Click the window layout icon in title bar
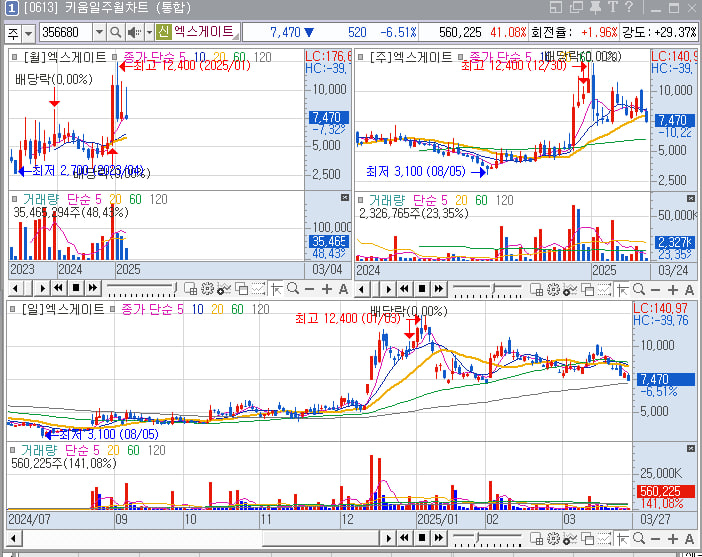The image size is (702, 557). [556, 7]
